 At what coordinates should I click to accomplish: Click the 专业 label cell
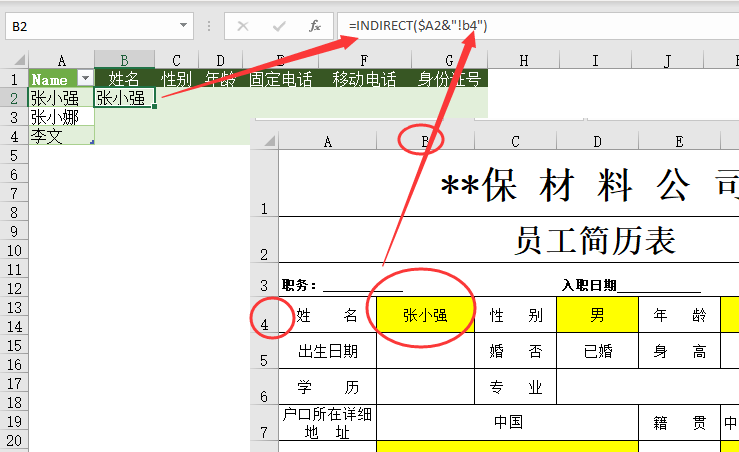[x=515, y=386]
